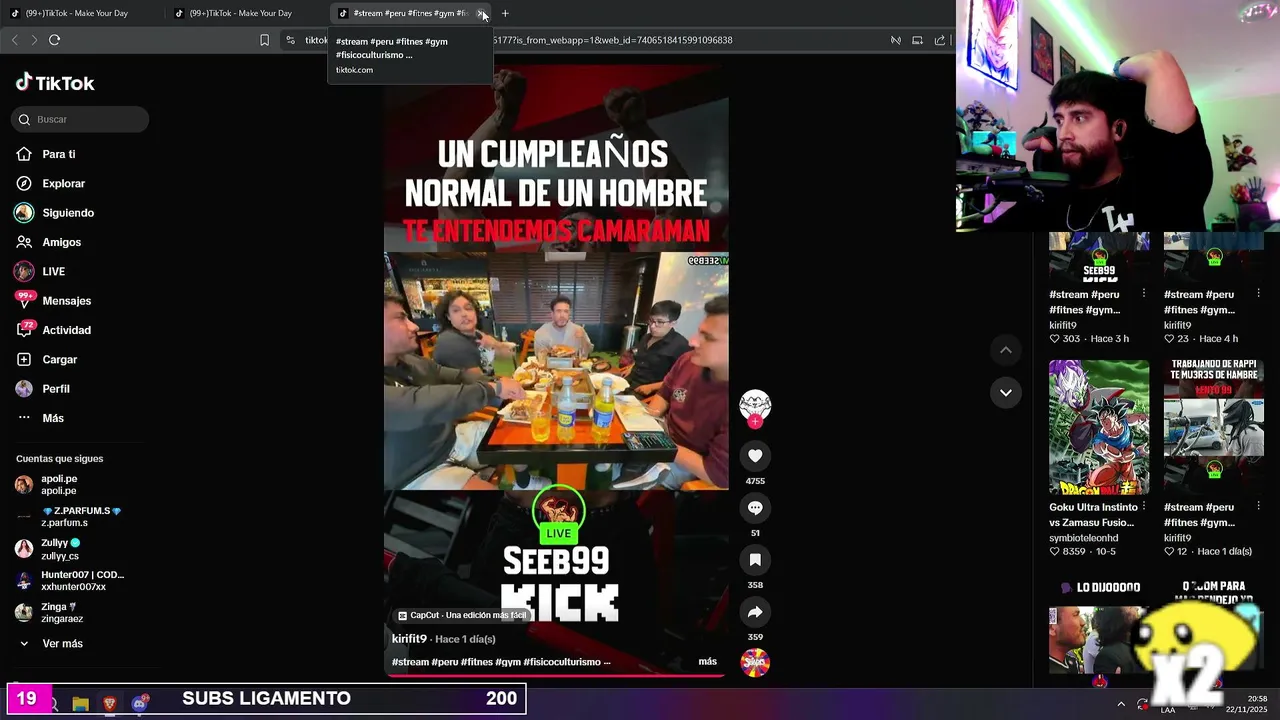
Task: Open the Más options menu
Action: point(40,418)
